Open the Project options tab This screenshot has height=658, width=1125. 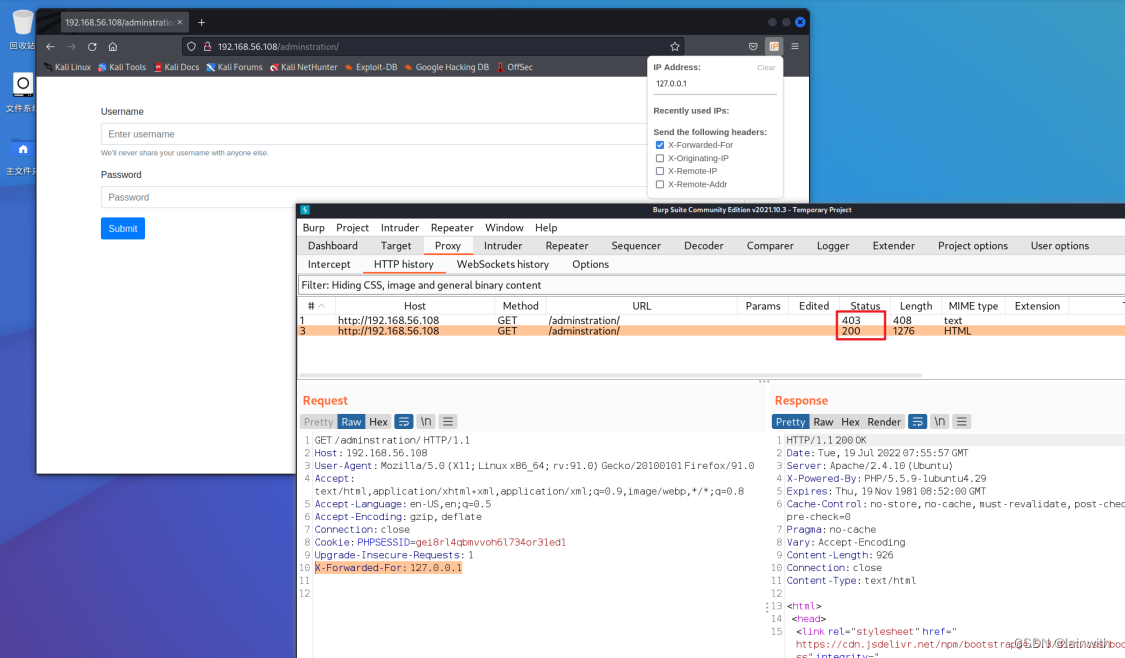(x=973, y=245)
